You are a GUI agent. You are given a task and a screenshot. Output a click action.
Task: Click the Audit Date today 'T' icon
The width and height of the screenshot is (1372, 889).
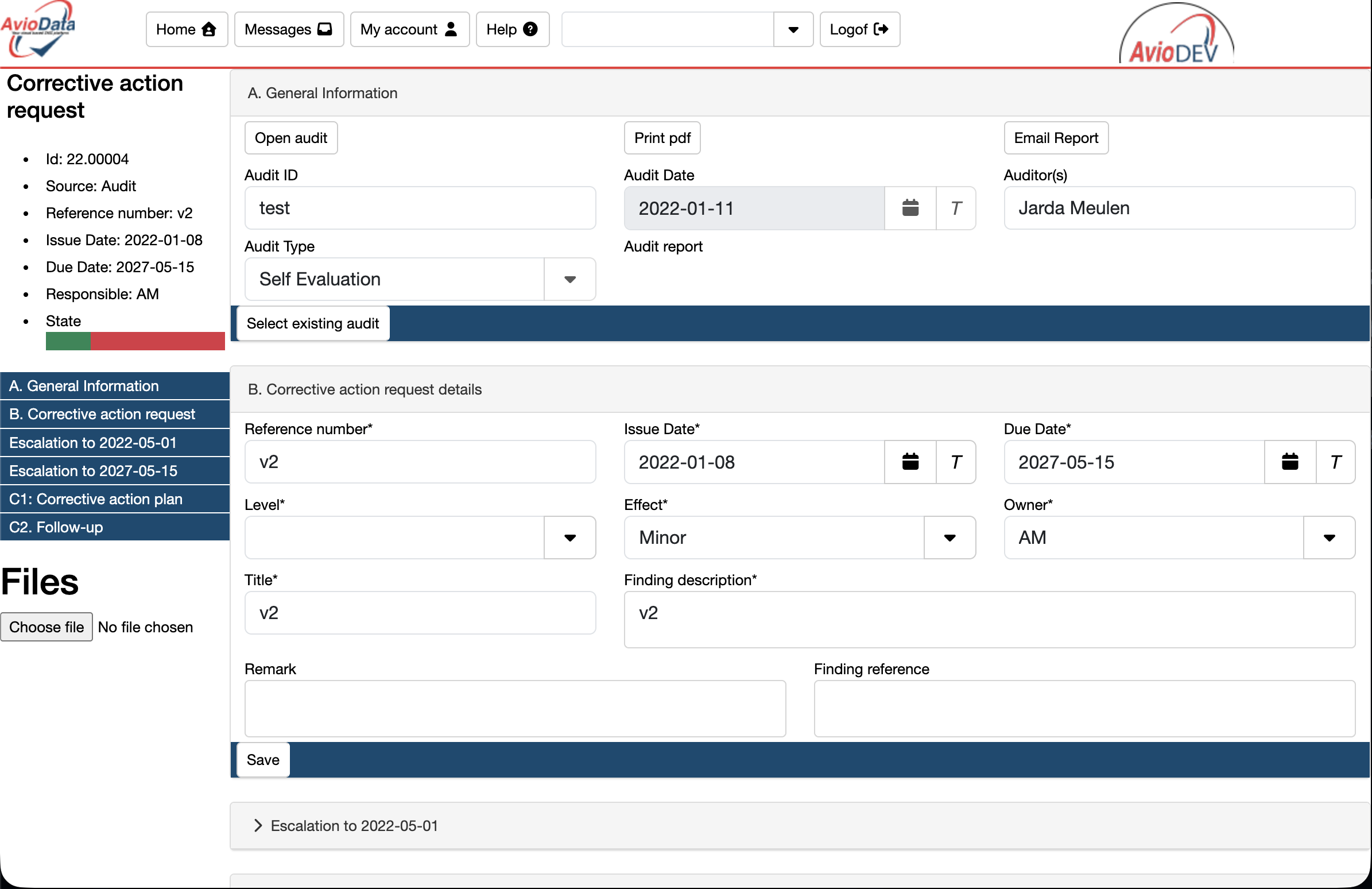[955, 208]
